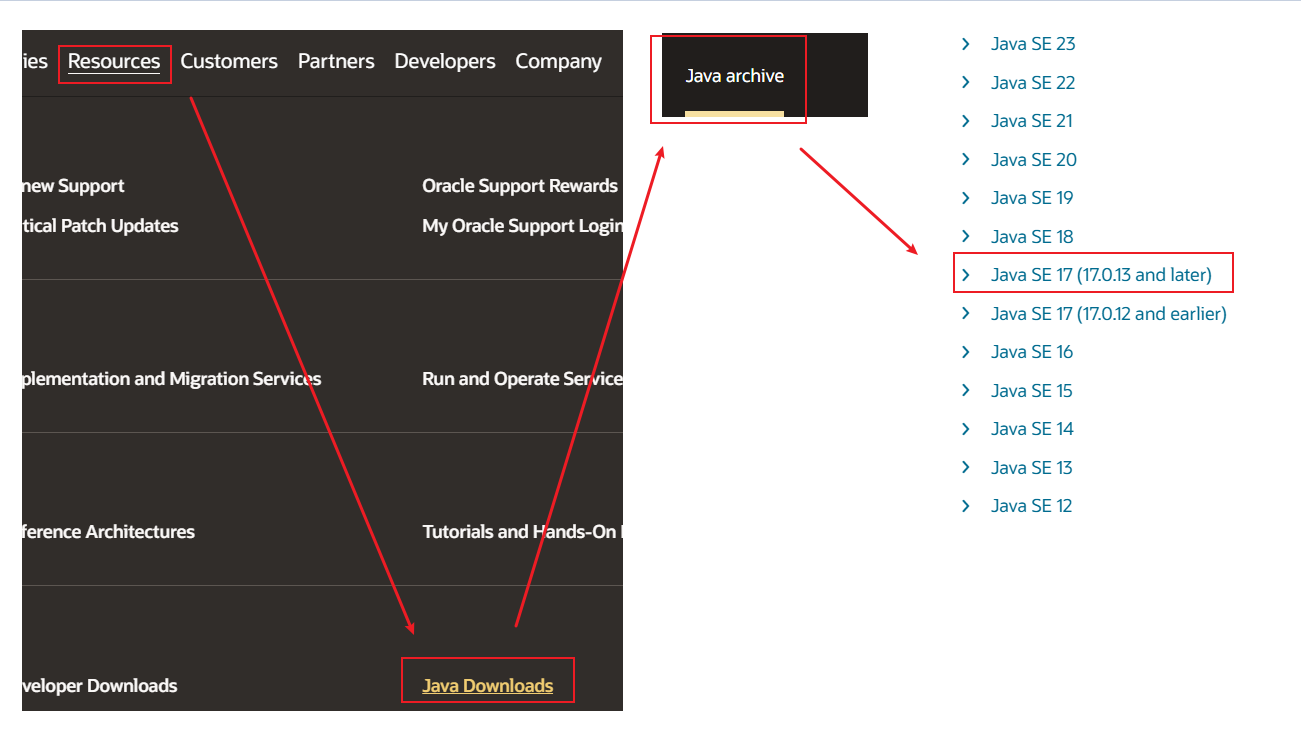
Task: Switch to the Java archive tab
Action: click(734, 76)
